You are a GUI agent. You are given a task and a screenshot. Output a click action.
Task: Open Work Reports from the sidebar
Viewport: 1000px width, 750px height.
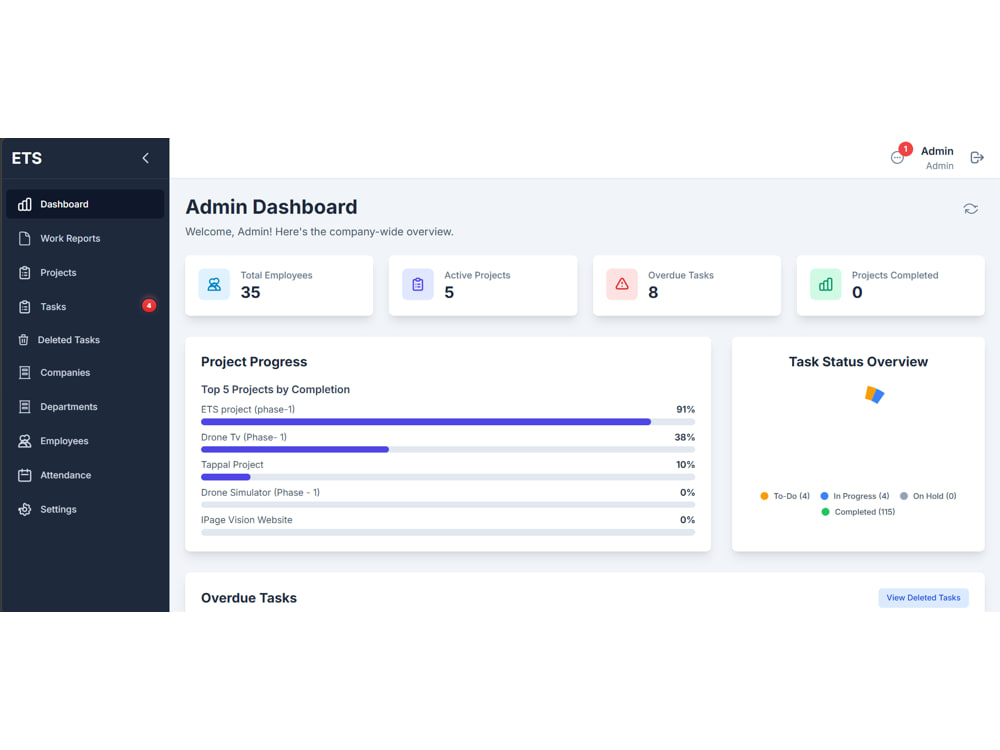(x=85, y=239)
